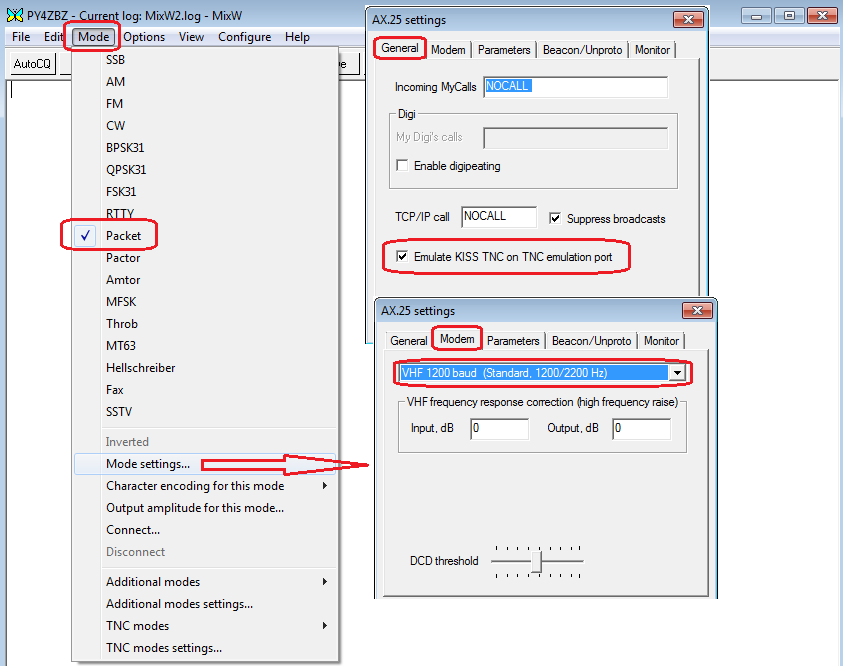Open the Configure menu
The width and height of the screenshot is (843, 666).
point(245,37)
